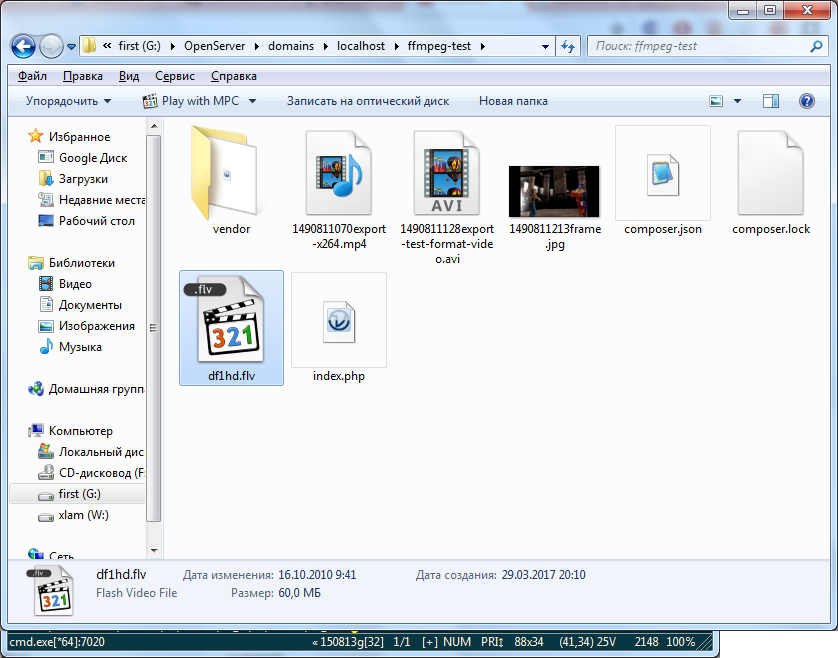Expand the Play with MPC dropdown arrow
Image resolution: width=838 pixels, height=658 pixels.
coord(253,101)
